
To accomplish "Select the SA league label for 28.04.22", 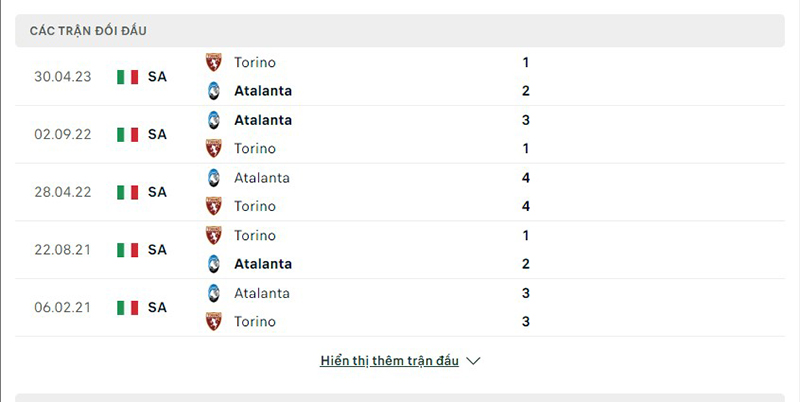I will pyautogui.click(x=157, y=192).
